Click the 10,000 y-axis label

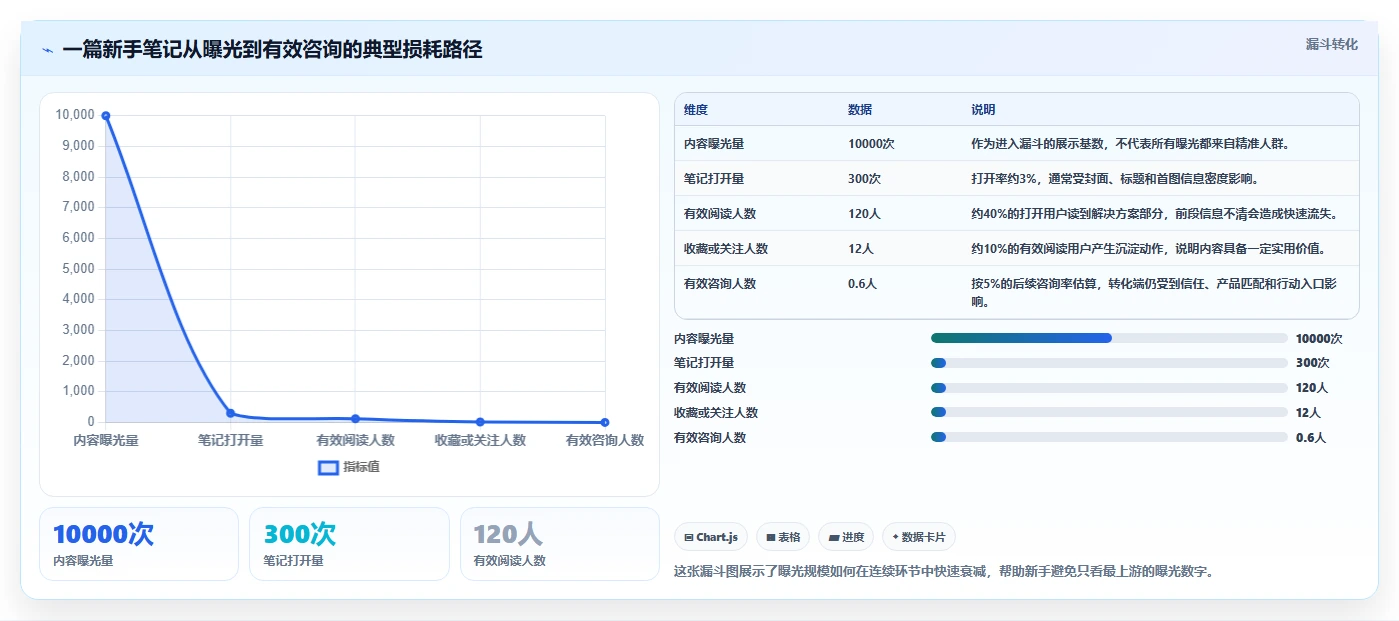75,115
